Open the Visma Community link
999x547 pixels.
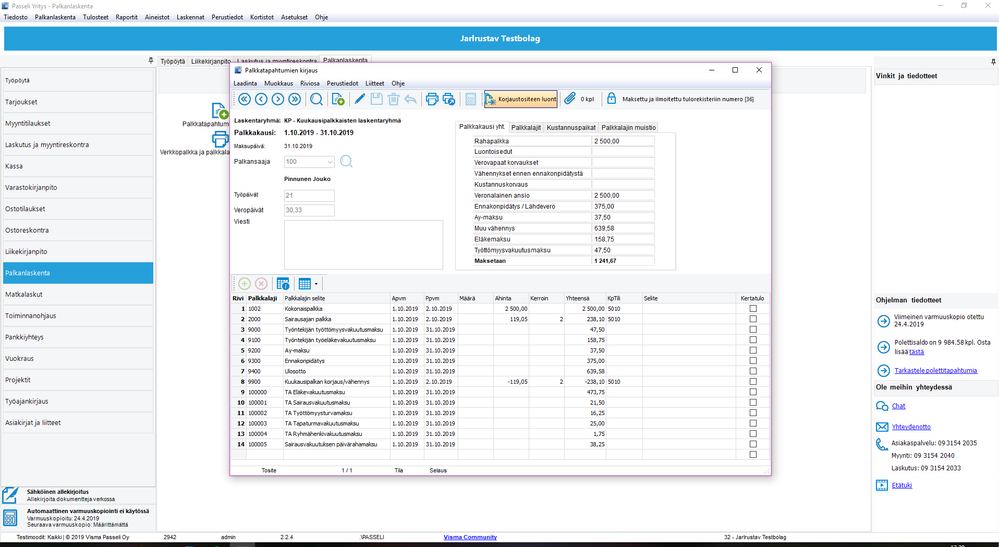click(470, 537)
